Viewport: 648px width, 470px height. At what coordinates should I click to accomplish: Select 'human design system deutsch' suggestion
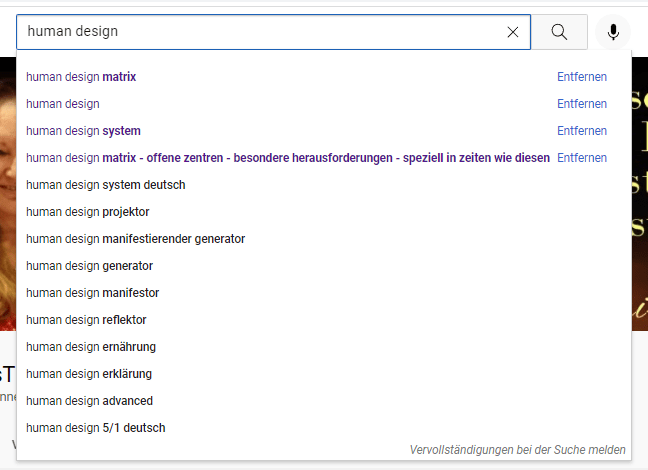[x=105, y=185]
